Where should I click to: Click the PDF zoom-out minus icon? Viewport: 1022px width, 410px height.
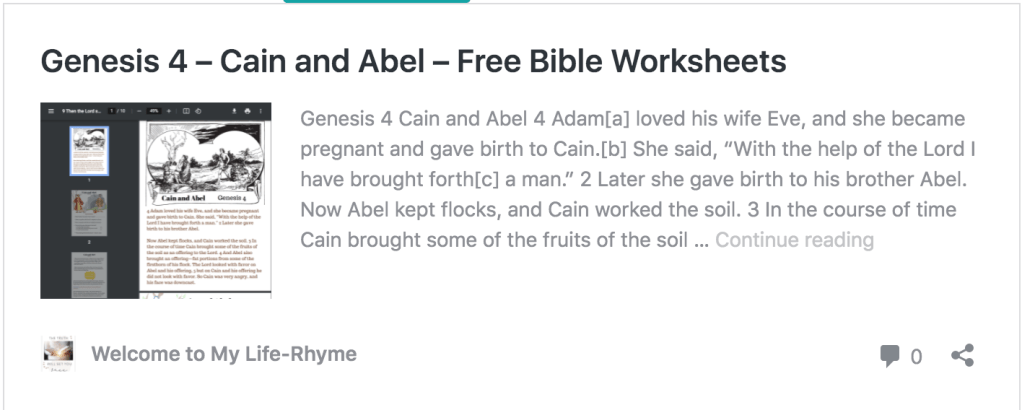click(x=138, y=111)
